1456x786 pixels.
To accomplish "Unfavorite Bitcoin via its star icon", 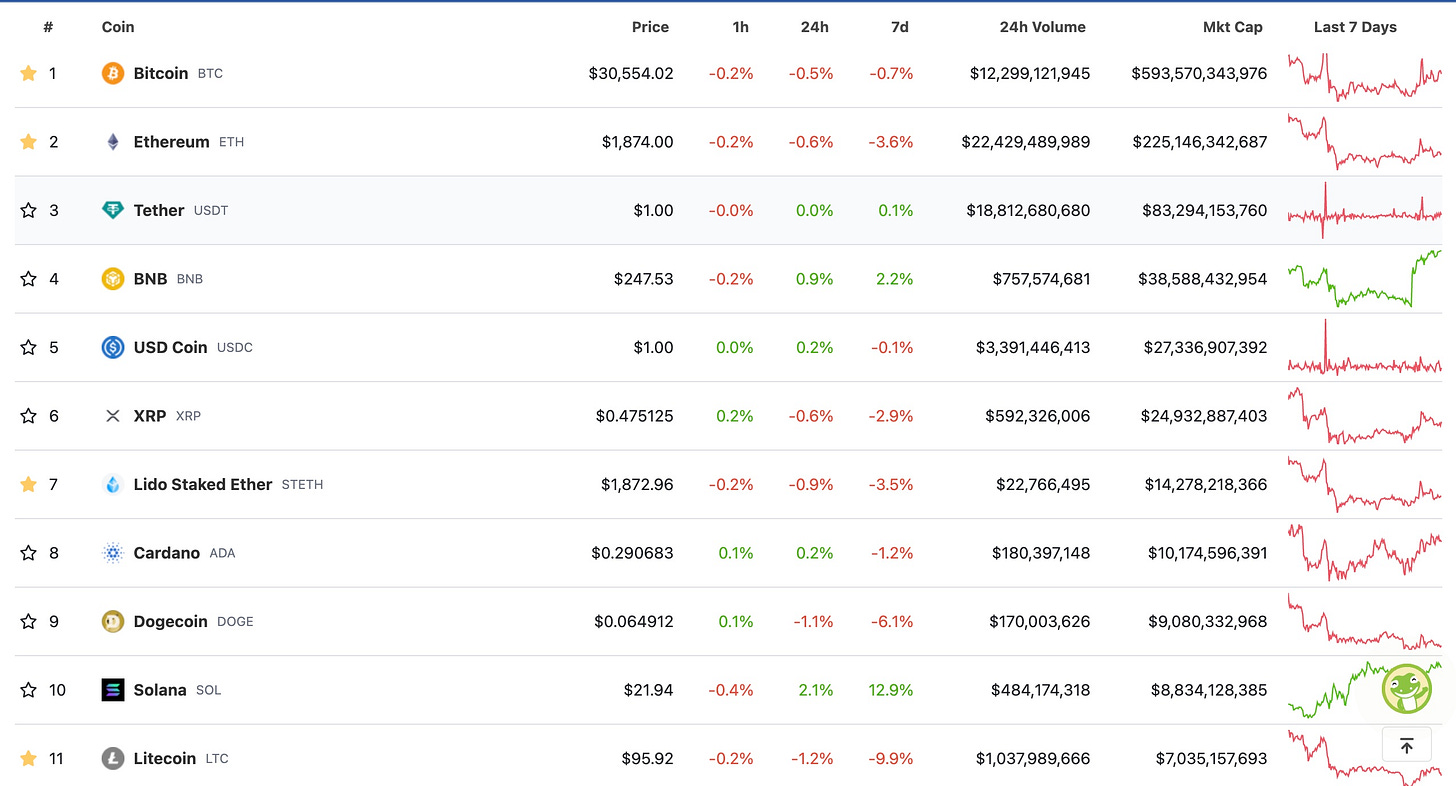I will pyautogui.click(x=28, y=73).
